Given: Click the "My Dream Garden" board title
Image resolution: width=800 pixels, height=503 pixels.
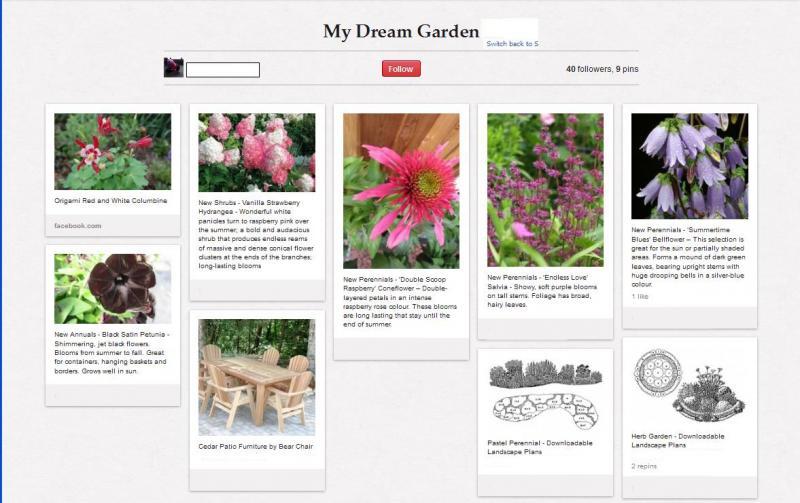Looking at the screenshot, I should point(401,31).
